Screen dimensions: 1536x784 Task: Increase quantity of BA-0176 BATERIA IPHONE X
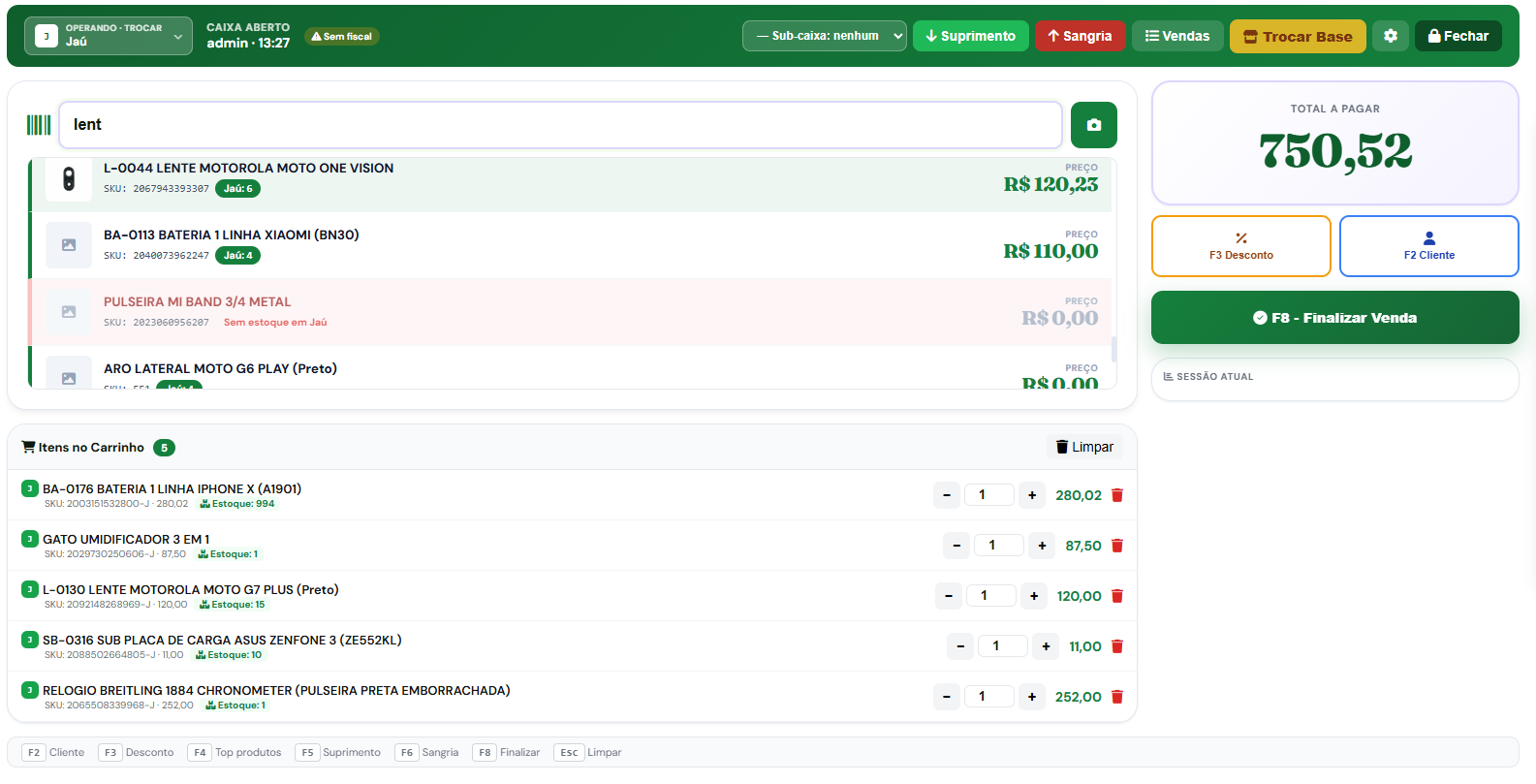point(1032,495)
